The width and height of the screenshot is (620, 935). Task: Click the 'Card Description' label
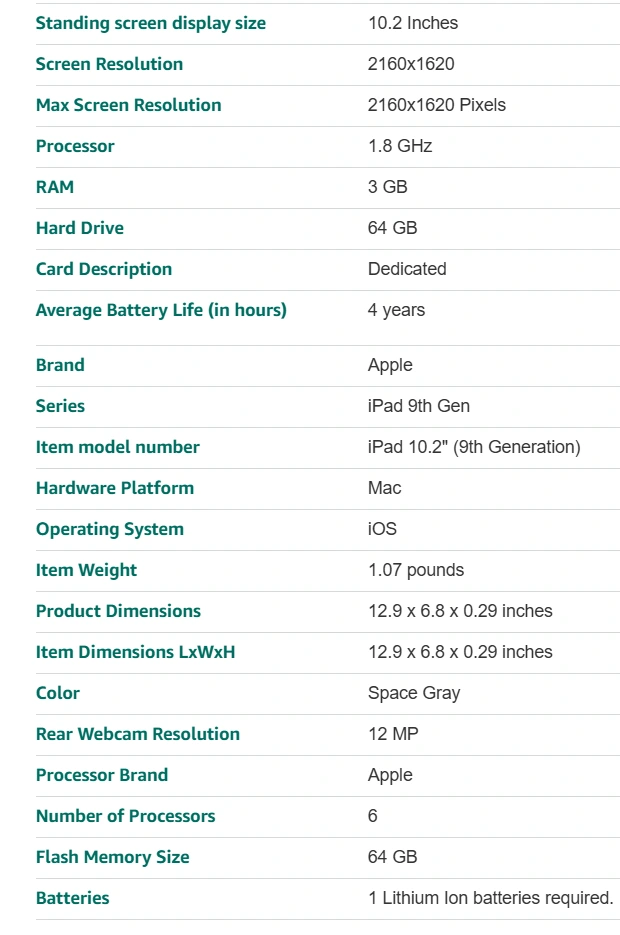(x=104, y=269)
